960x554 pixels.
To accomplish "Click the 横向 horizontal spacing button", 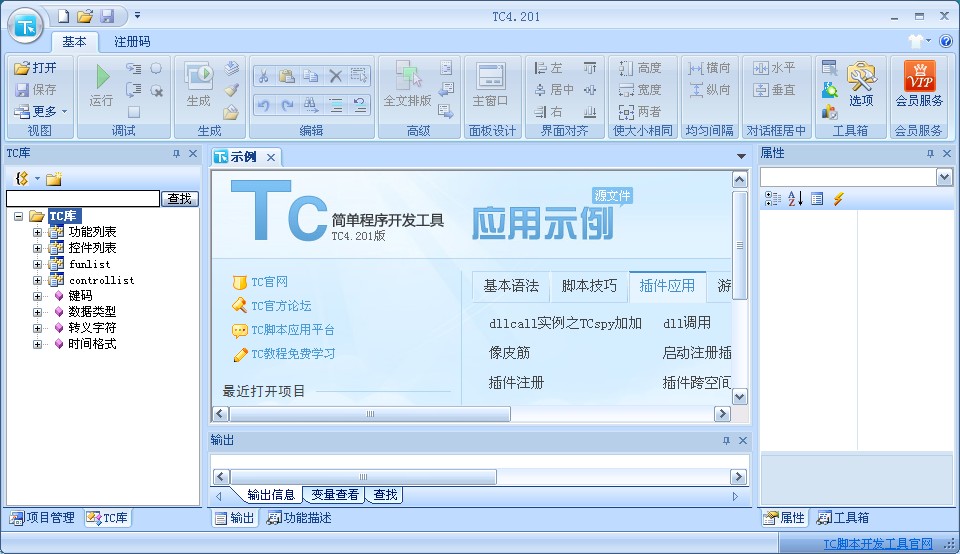I will pyautogui.click(x=709, y=67).
